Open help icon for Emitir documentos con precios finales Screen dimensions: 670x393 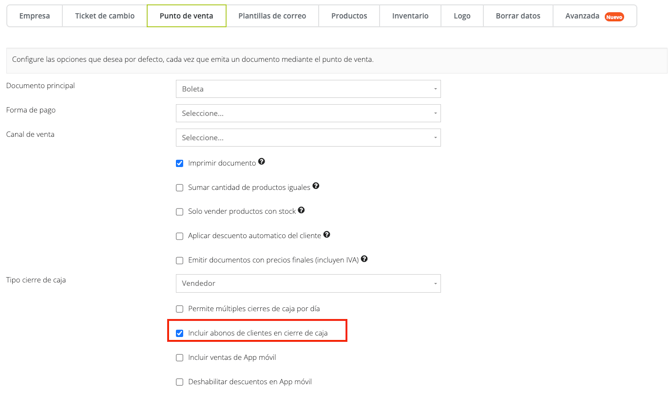(364, 259)
